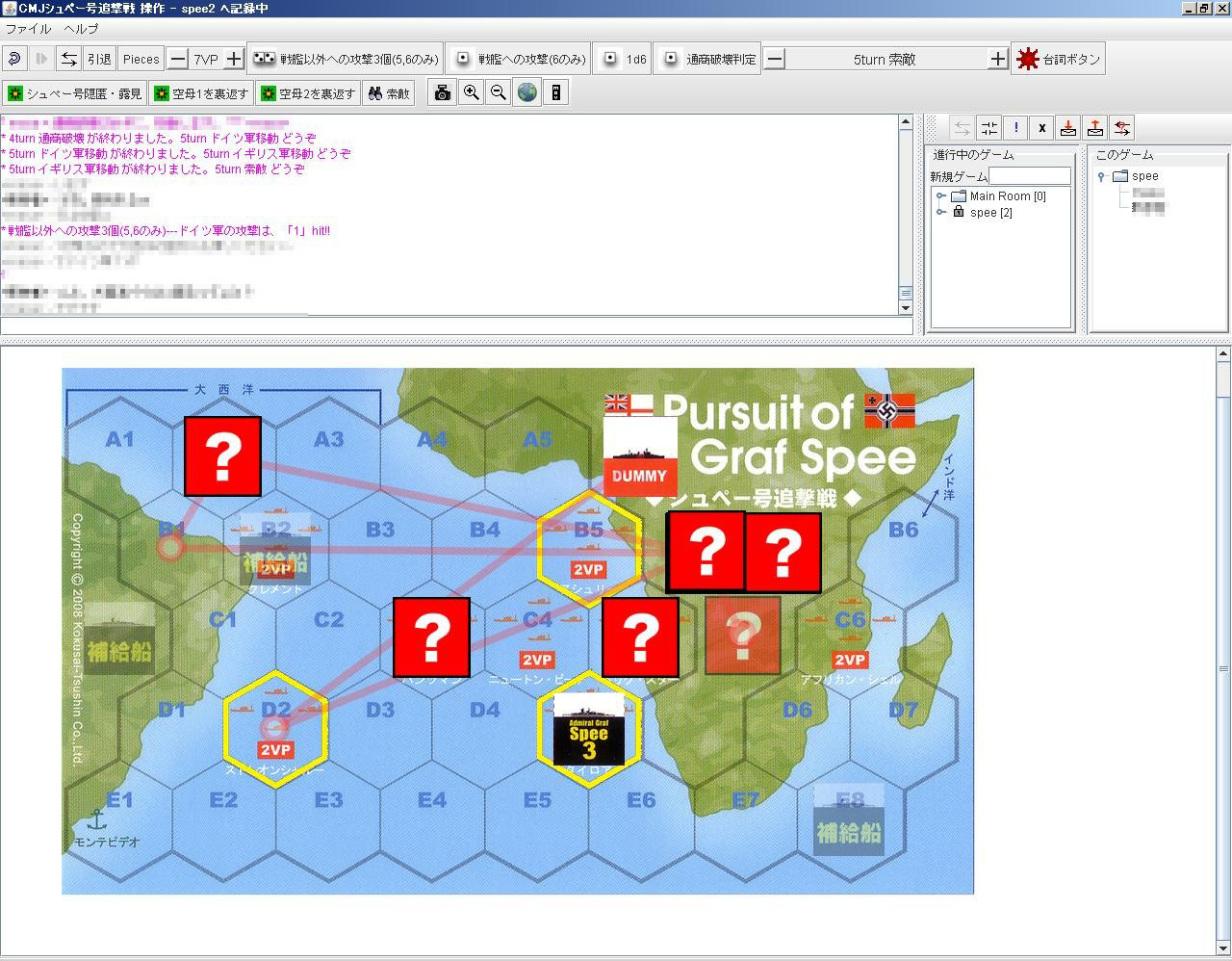The width and height of the screenshot is (1232, 961).
Task: Click the 新規ゲーム name input field
Action: click(1029, 176)
